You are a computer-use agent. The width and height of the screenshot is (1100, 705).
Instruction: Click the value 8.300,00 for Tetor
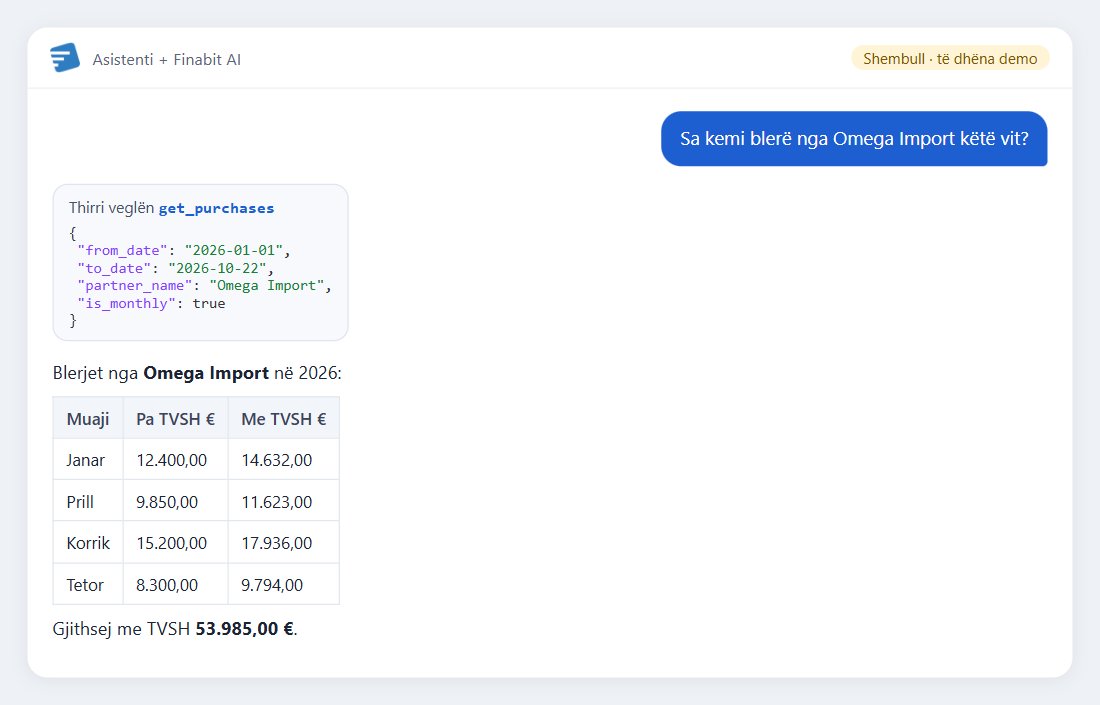tap(167, 585)
